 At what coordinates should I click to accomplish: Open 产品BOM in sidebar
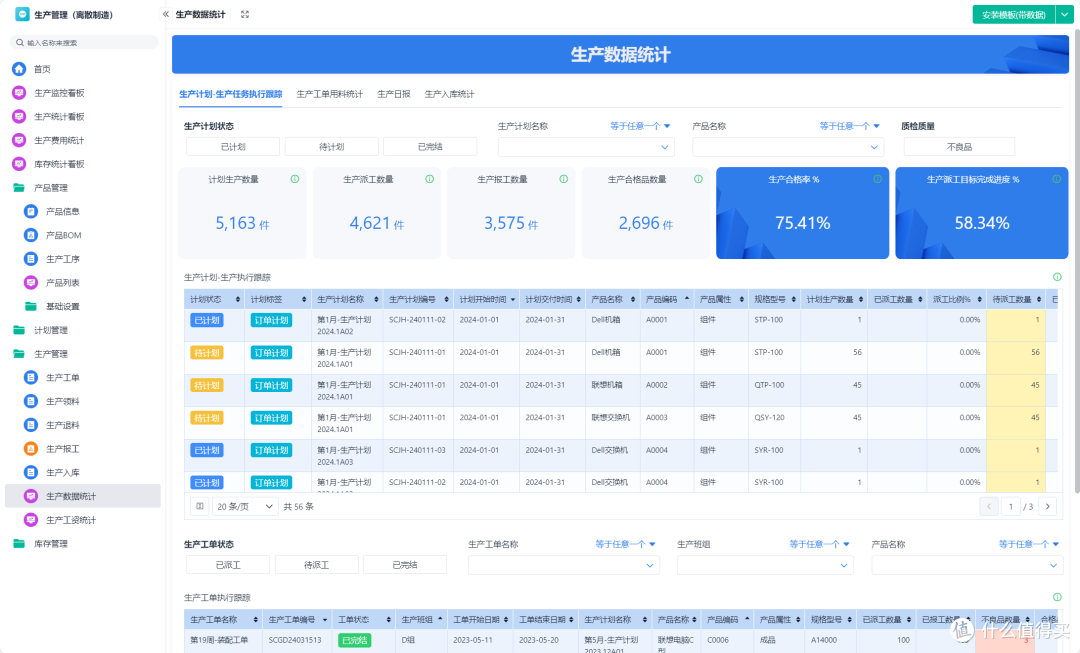tap(63, 236)
